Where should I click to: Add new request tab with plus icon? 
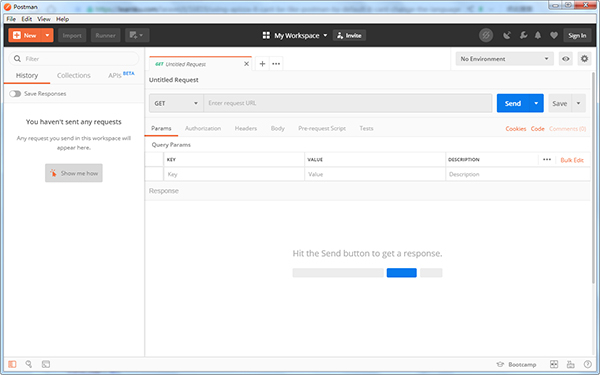click(x=262, y=64)
